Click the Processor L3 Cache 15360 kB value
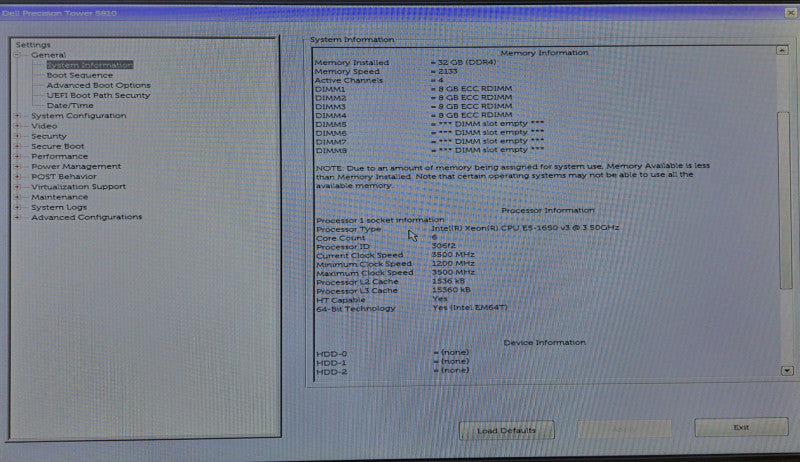This screenshot has height=462, width=800. [x=452, y=290]
